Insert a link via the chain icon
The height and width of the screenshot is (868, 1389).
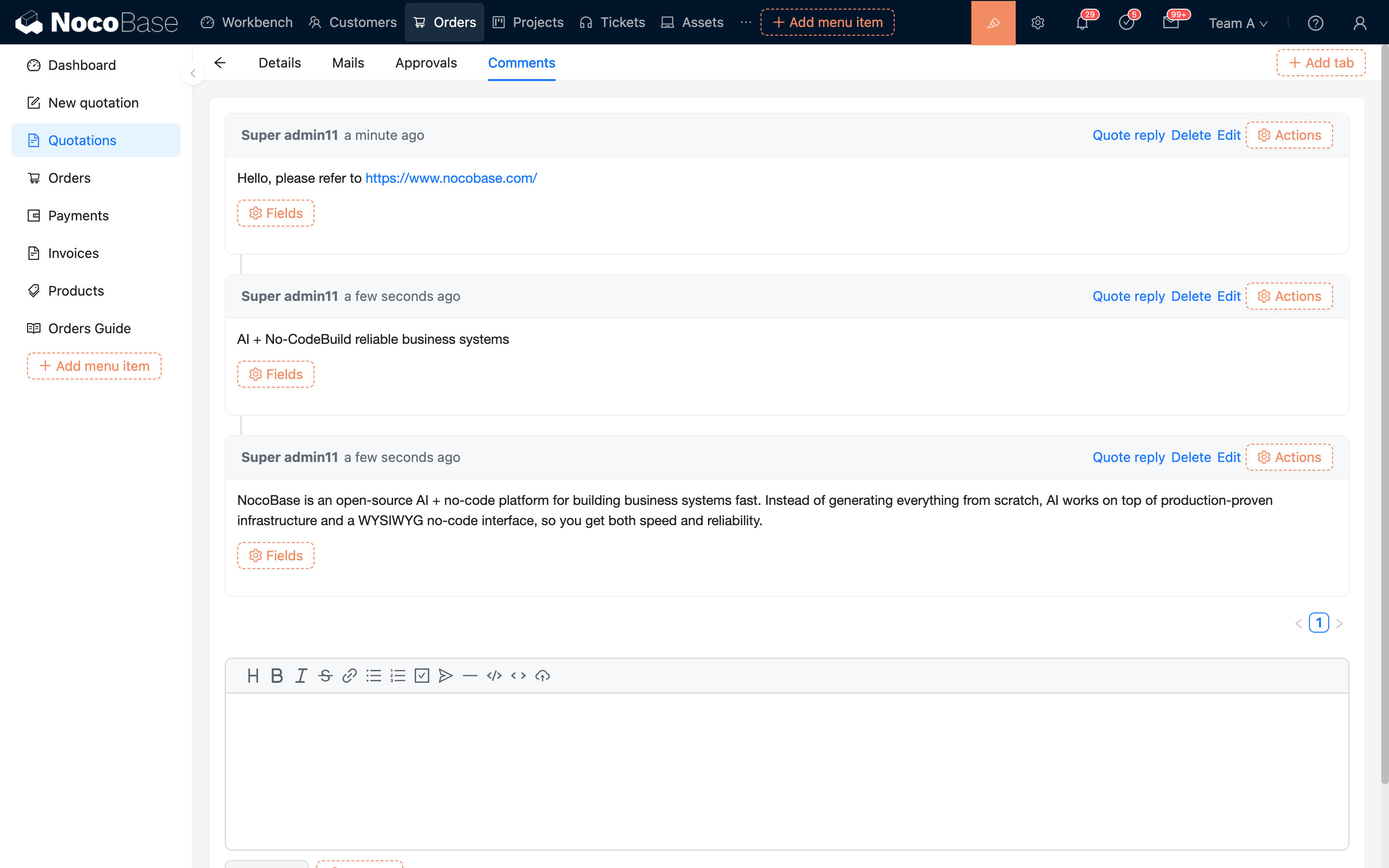coord(350,676)
